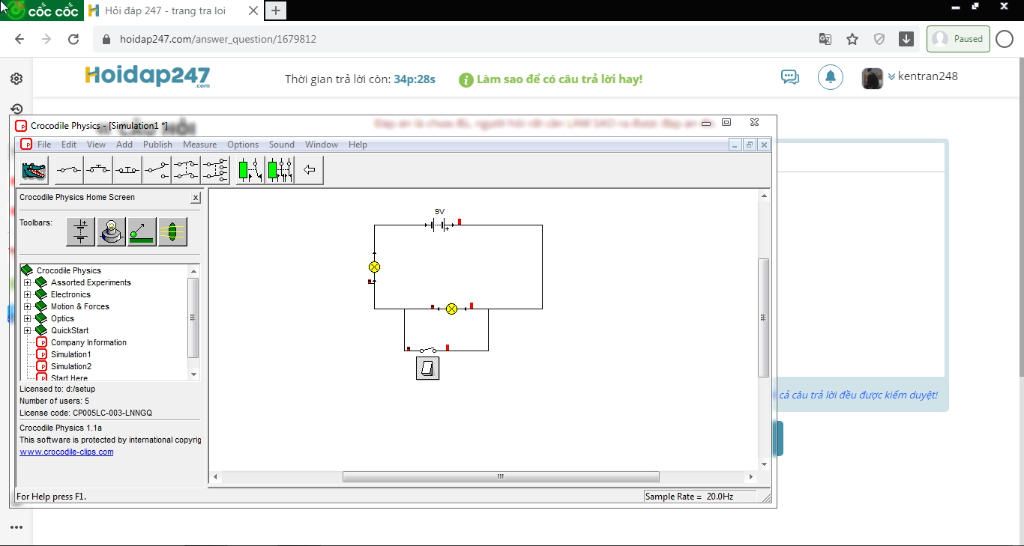Click the translate page icon
Image resolution: width=1024 pixels, height=546 pixels.
[825, 39]
